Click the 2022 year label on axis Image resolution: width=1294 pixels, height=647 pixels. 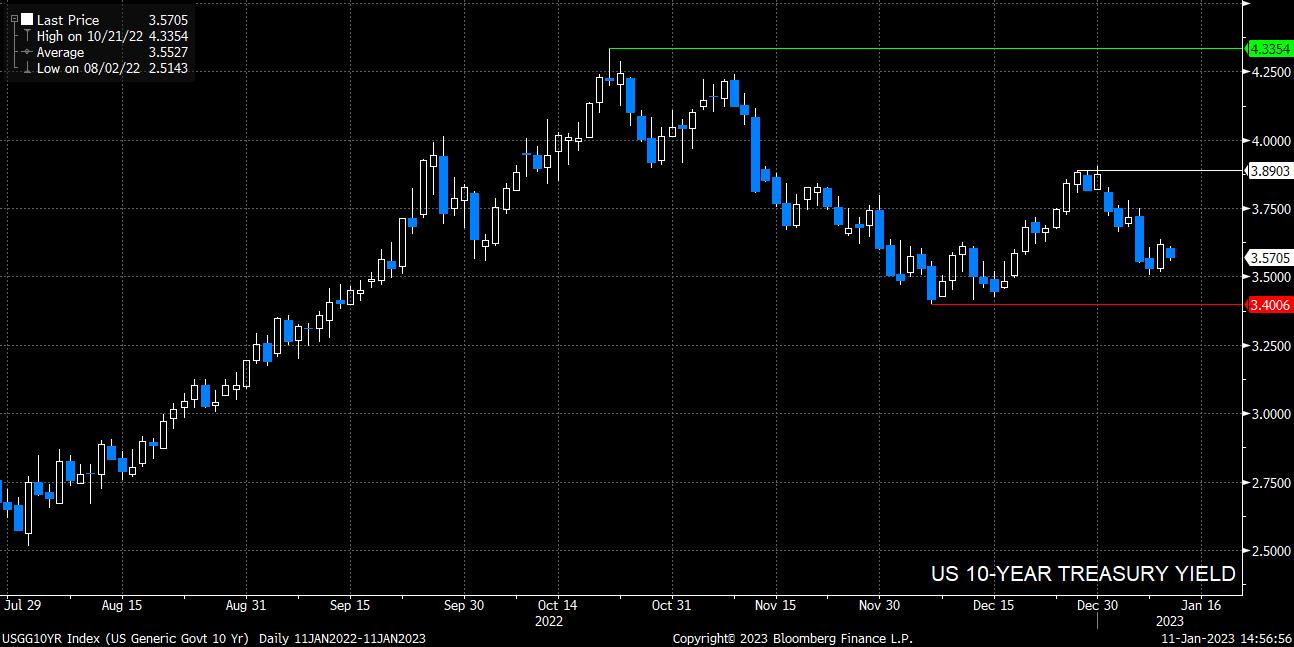coord(550,620)
